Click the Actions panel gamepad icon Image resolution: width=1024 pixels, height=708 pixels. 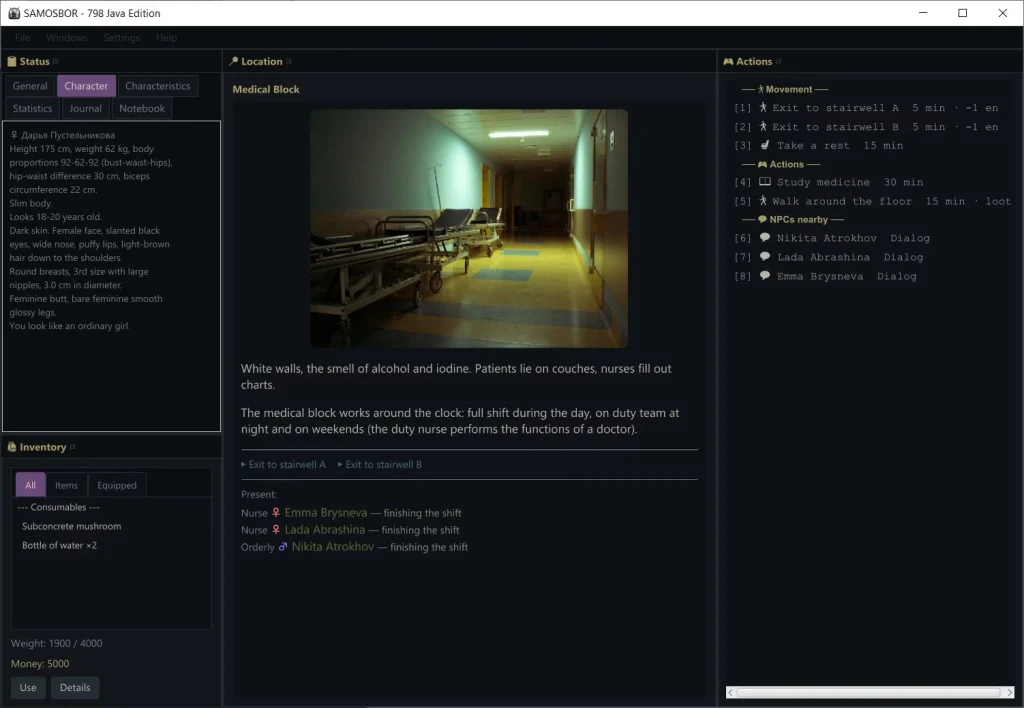728,61
